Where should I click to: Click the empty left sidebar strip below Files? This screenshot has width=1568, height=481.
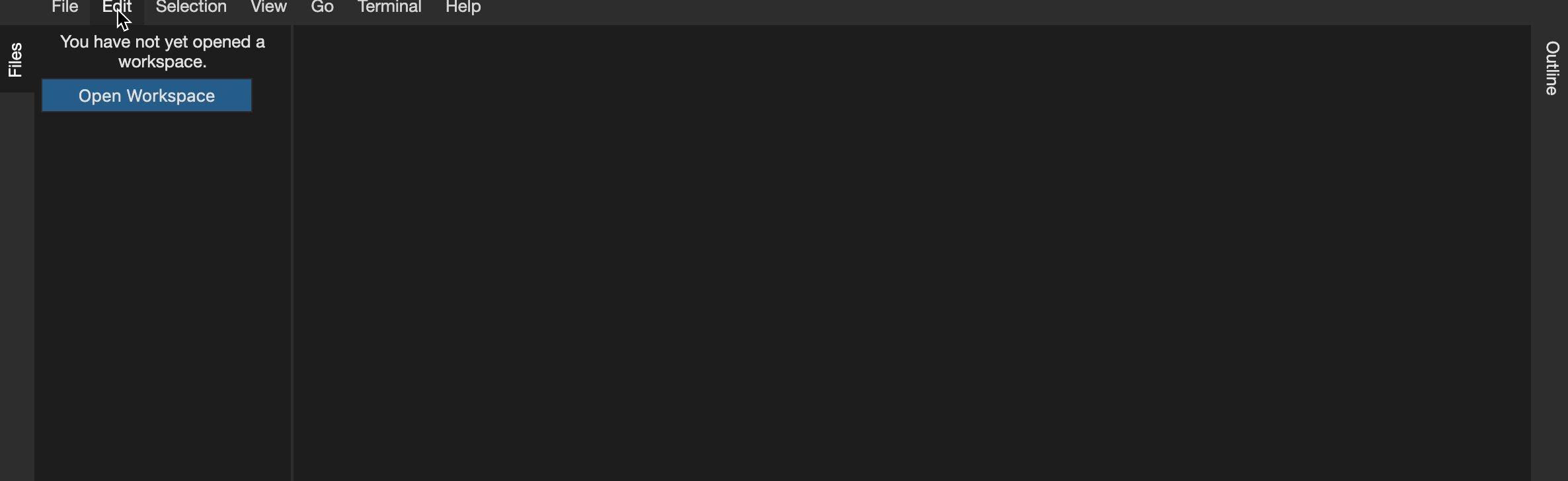coord(17,287)
